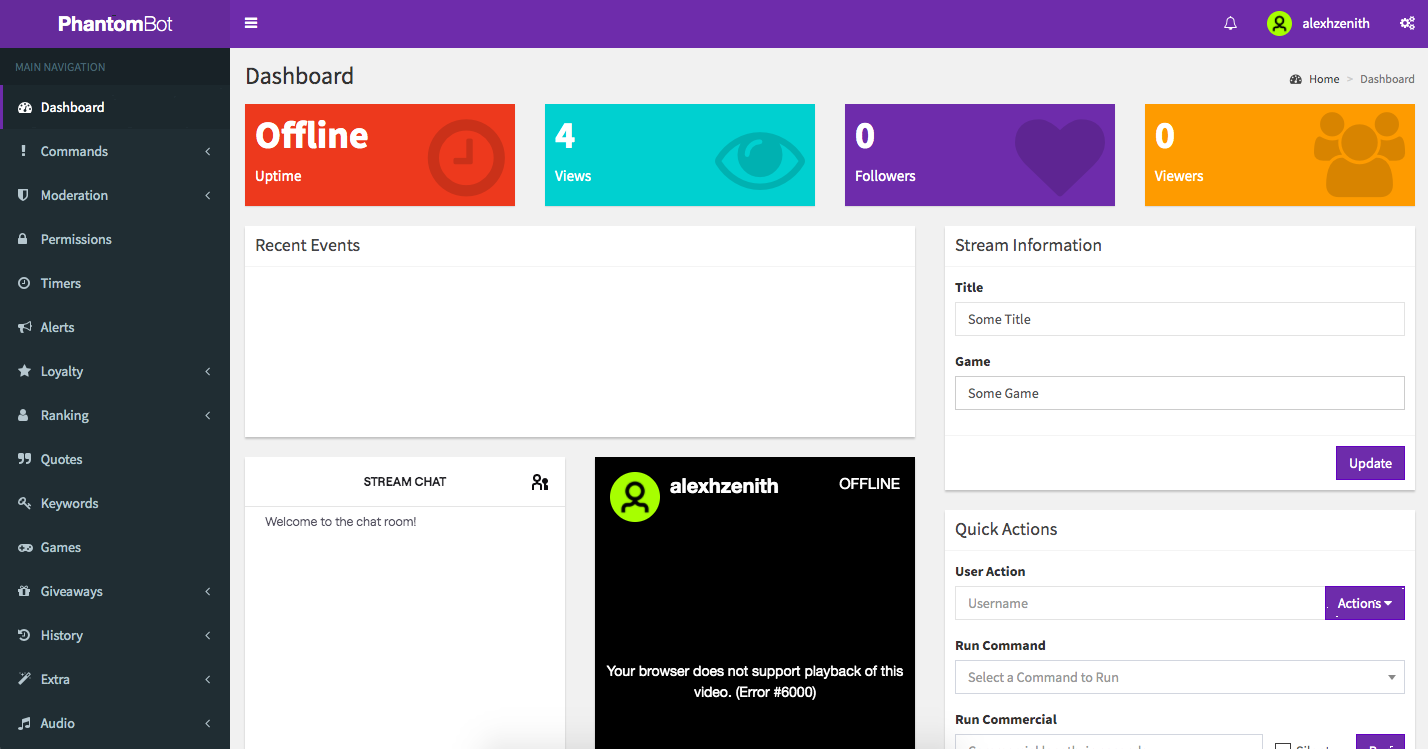
Task: Click the green avatar in top bar
Action: (x=1279, y=23)
